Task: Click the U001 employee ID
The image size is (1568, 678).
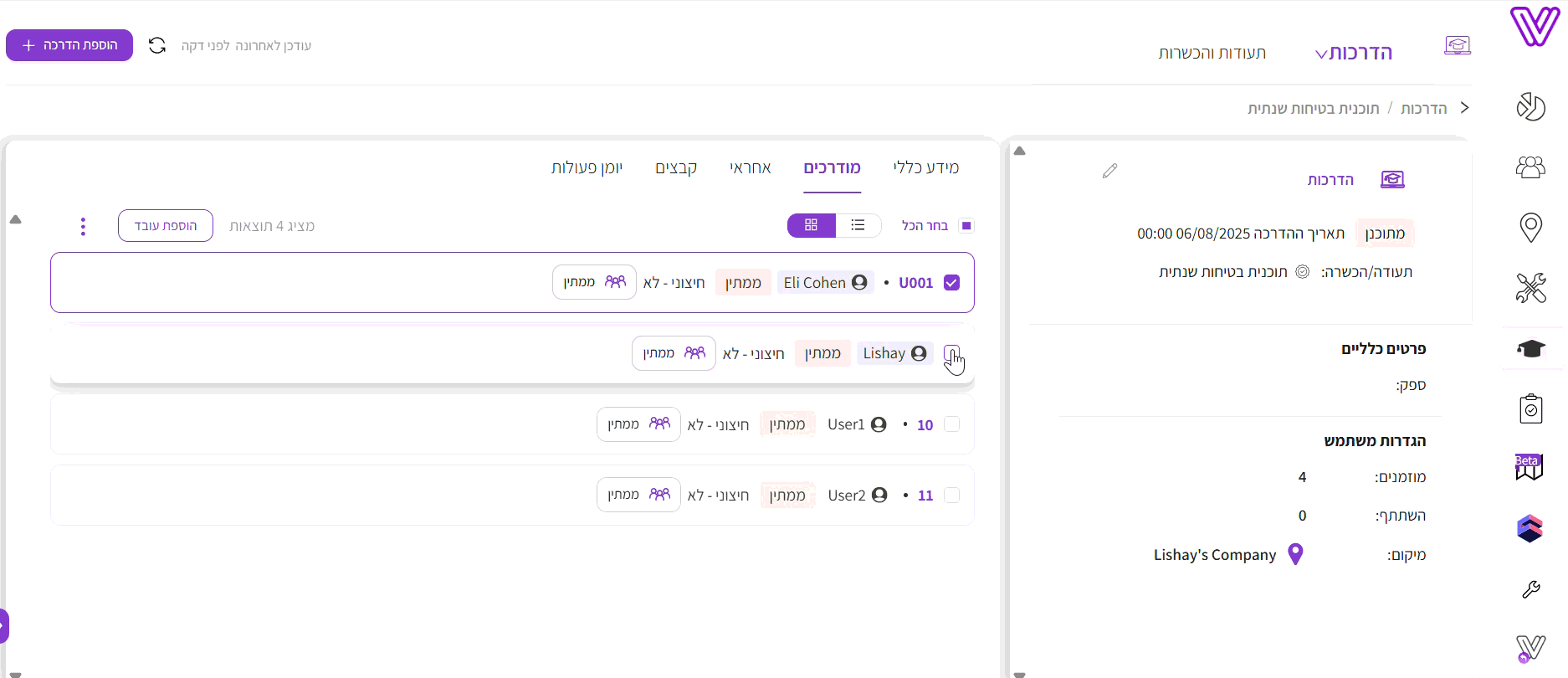Action: [916, 283]
